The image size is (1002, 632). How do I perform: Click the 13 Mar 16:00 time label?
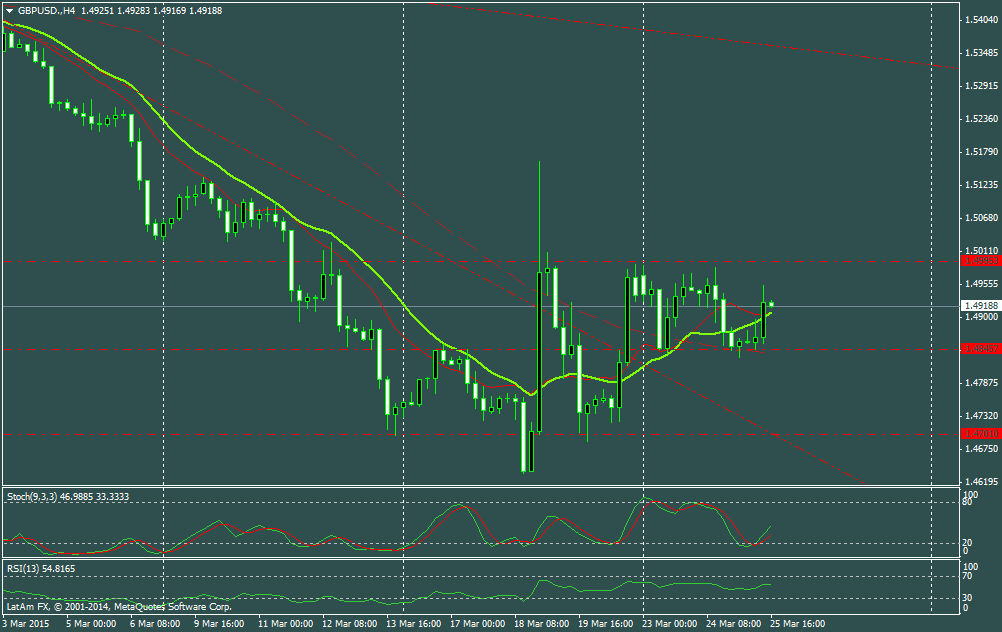pyautogui.click(x=414, y=623)
